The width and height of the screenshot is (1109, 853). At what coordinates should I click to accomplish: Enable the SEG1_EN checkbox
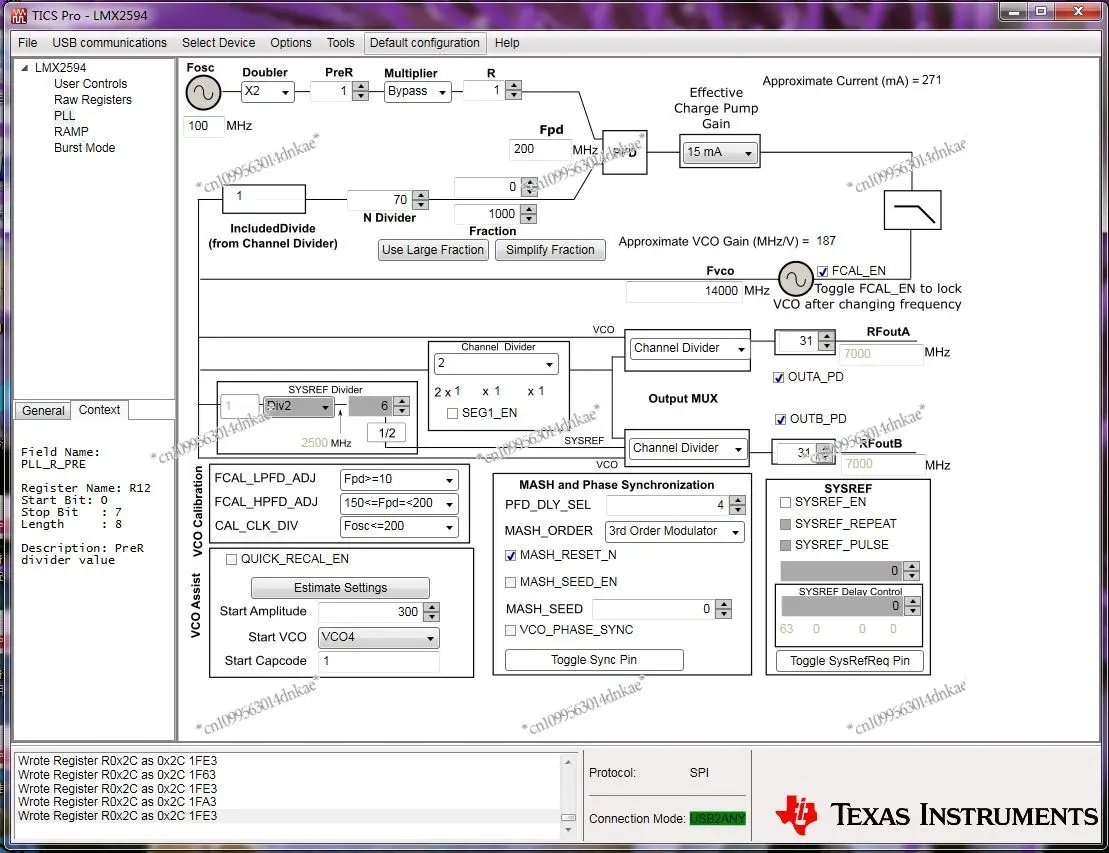pyautogui.click(x=453, y=413)
